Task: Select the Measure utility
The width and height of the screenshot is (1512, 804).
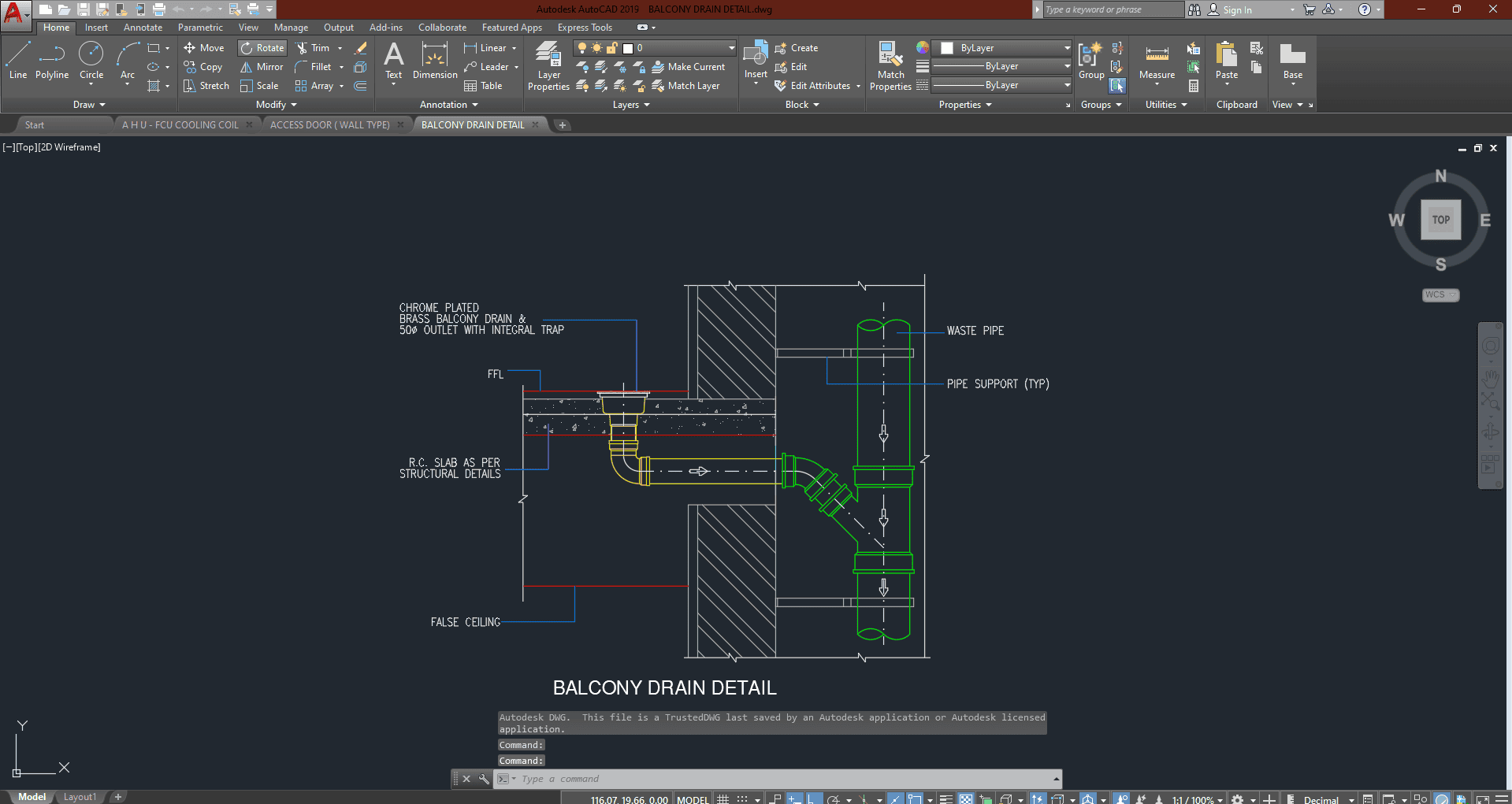Action: (1157, 61)
